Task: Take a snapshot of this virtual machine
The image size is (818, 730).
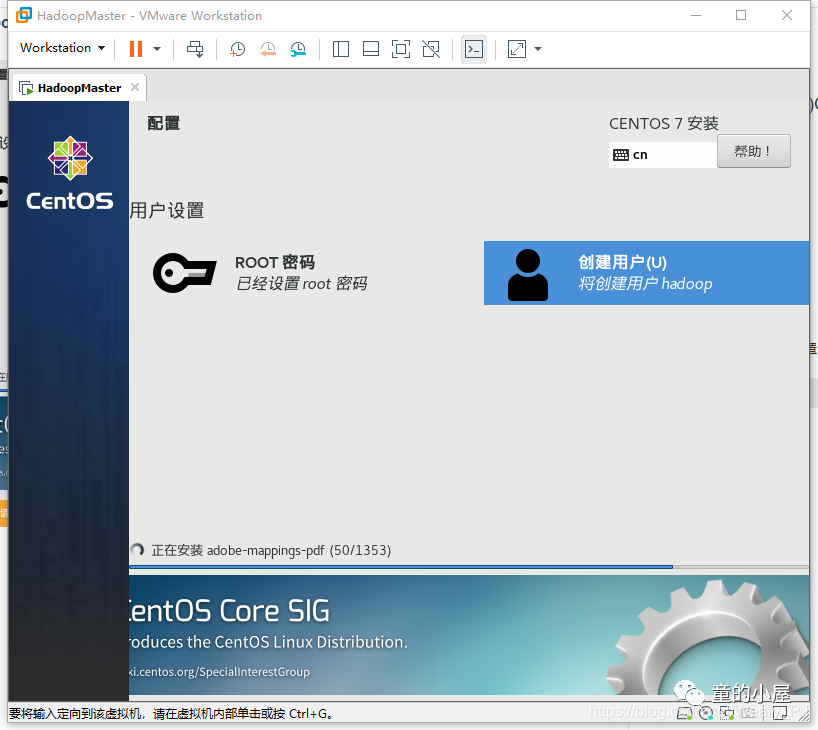Action: [x=237, y=50]
